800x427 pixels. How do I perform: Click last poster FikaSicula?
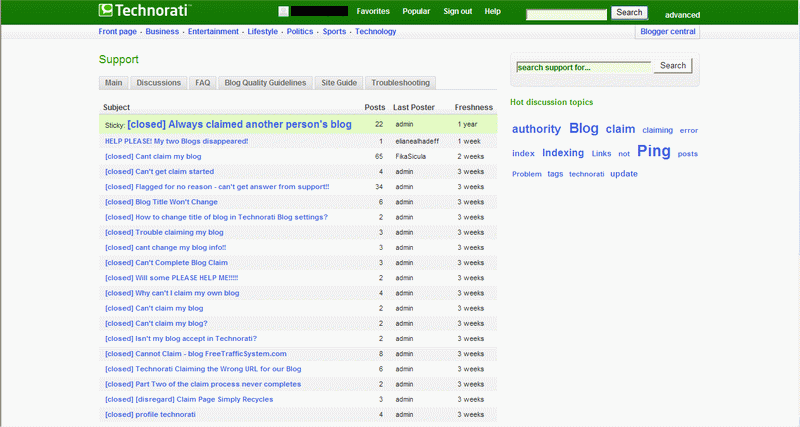[410, 157]
